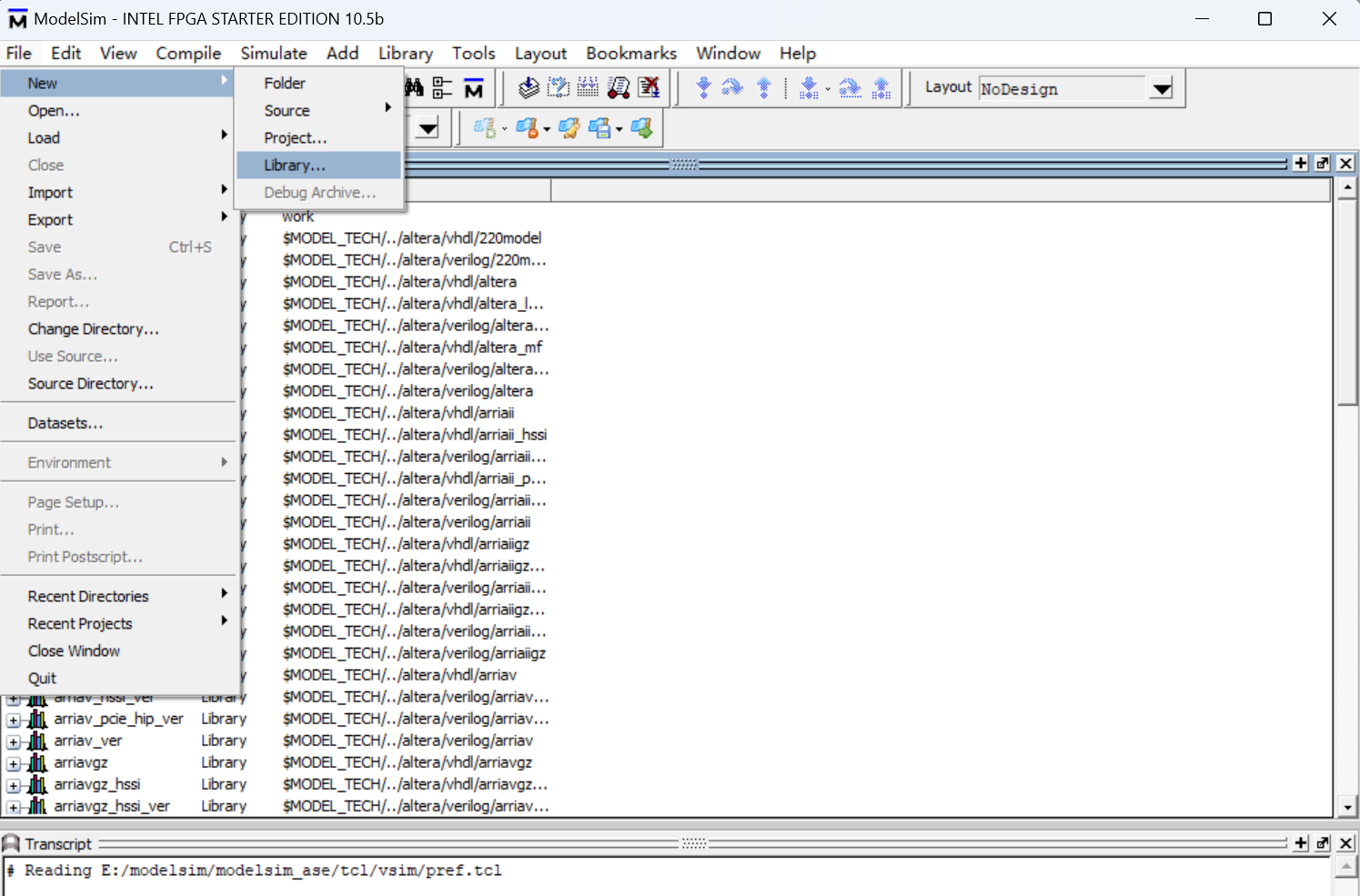The image size is (1360, 896).
Task: Click the Library list scrollbar down arrow
Action: (x=1347, y=807)
